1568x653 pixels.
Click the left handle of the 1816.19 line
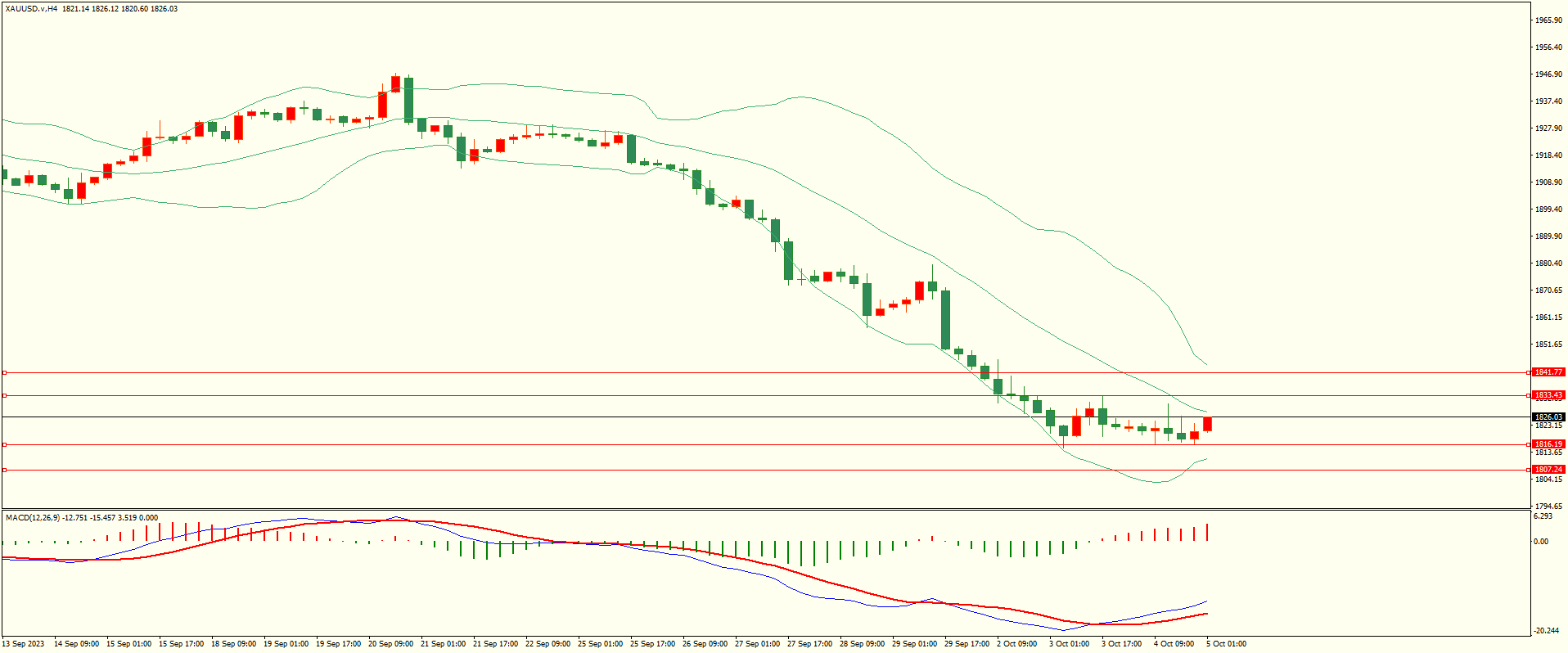coord(4,444)
